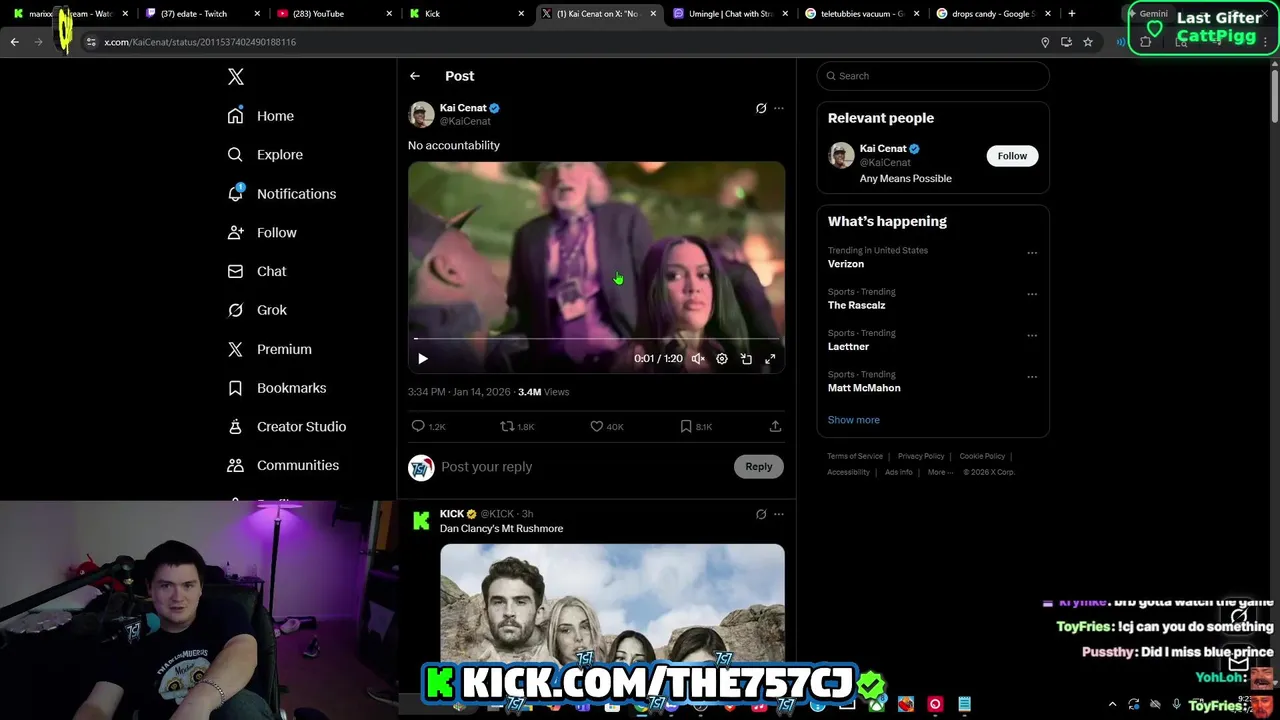Screen dimensions: 1280x720
Task: Share the post via share icon
Action: (x=775, y=426)
